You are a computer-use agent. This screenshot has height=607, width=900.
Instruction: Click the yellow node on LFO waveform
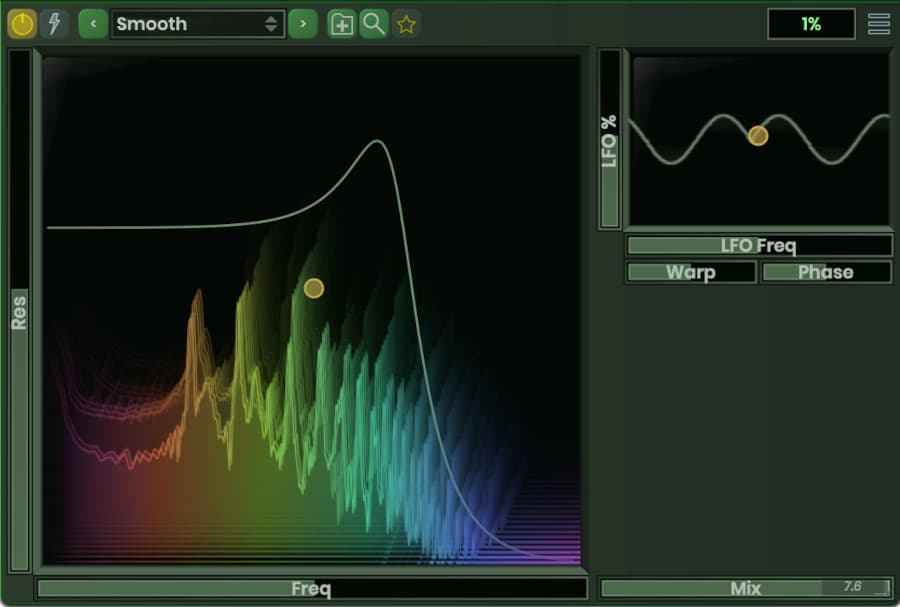tap(758, 136)
